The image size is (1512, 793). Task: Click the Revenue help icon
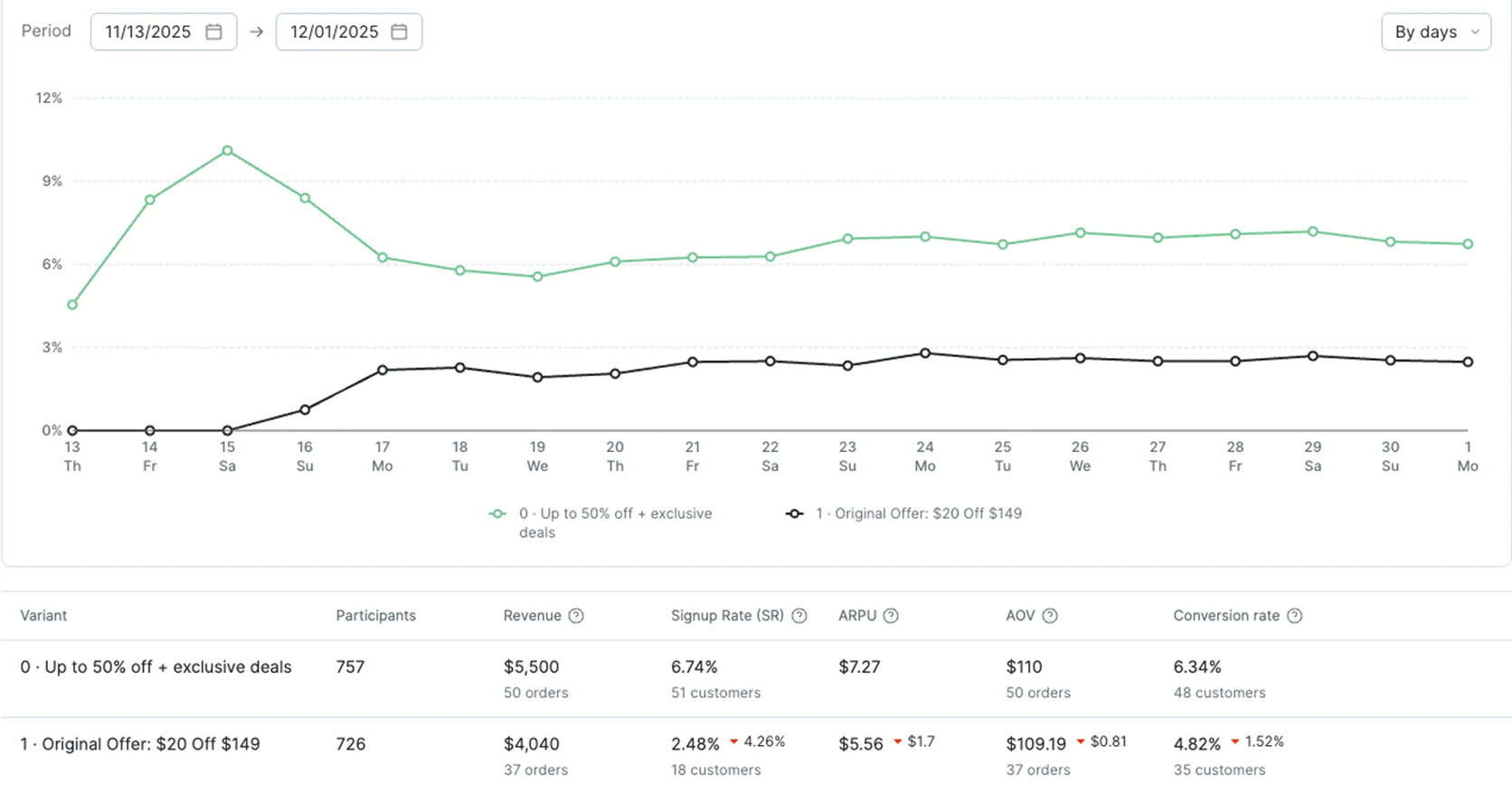point(576,616)
